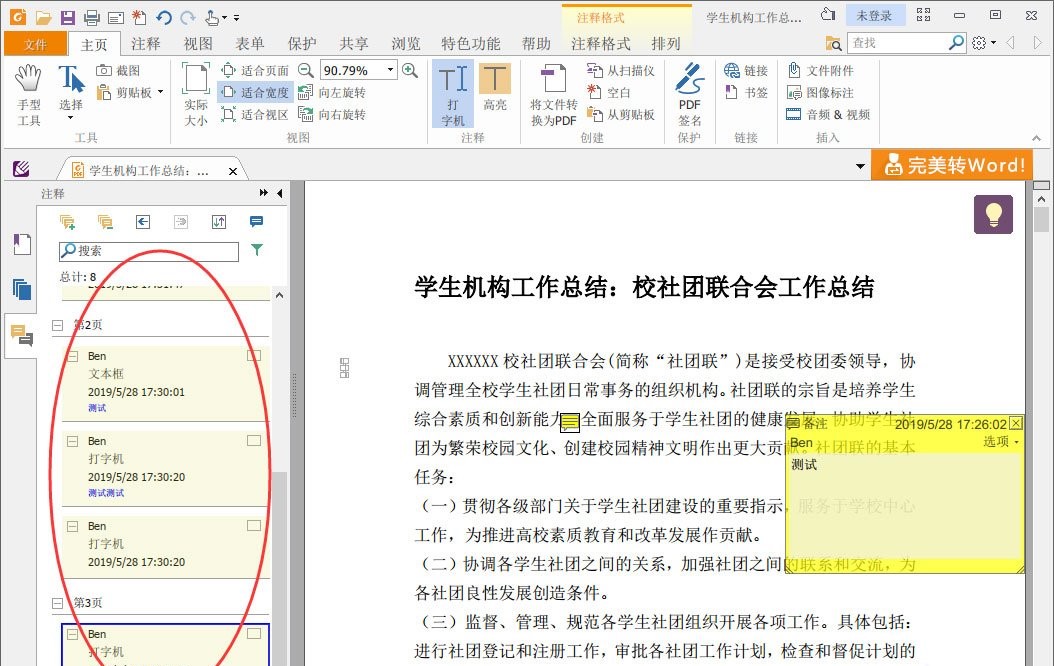
Task: Check the checkbox on Ben's first 打字机 comment
Action: click(254, 439)
